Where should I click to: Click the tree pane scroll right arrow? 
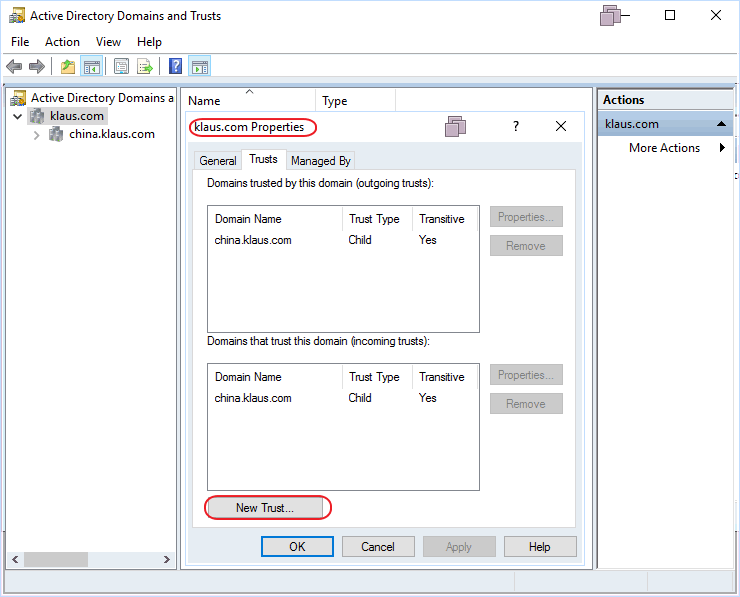(167, 559)
